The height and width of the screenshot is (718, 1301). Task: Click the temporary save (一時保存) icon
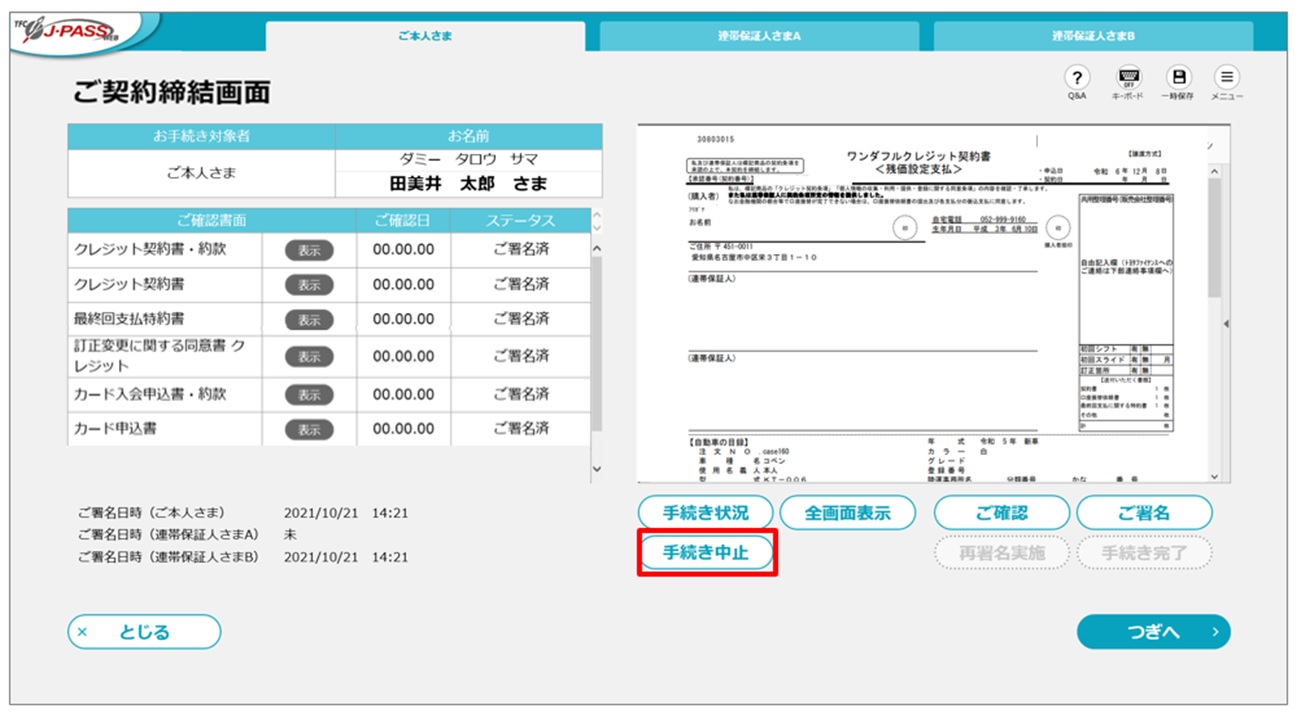1179,79
